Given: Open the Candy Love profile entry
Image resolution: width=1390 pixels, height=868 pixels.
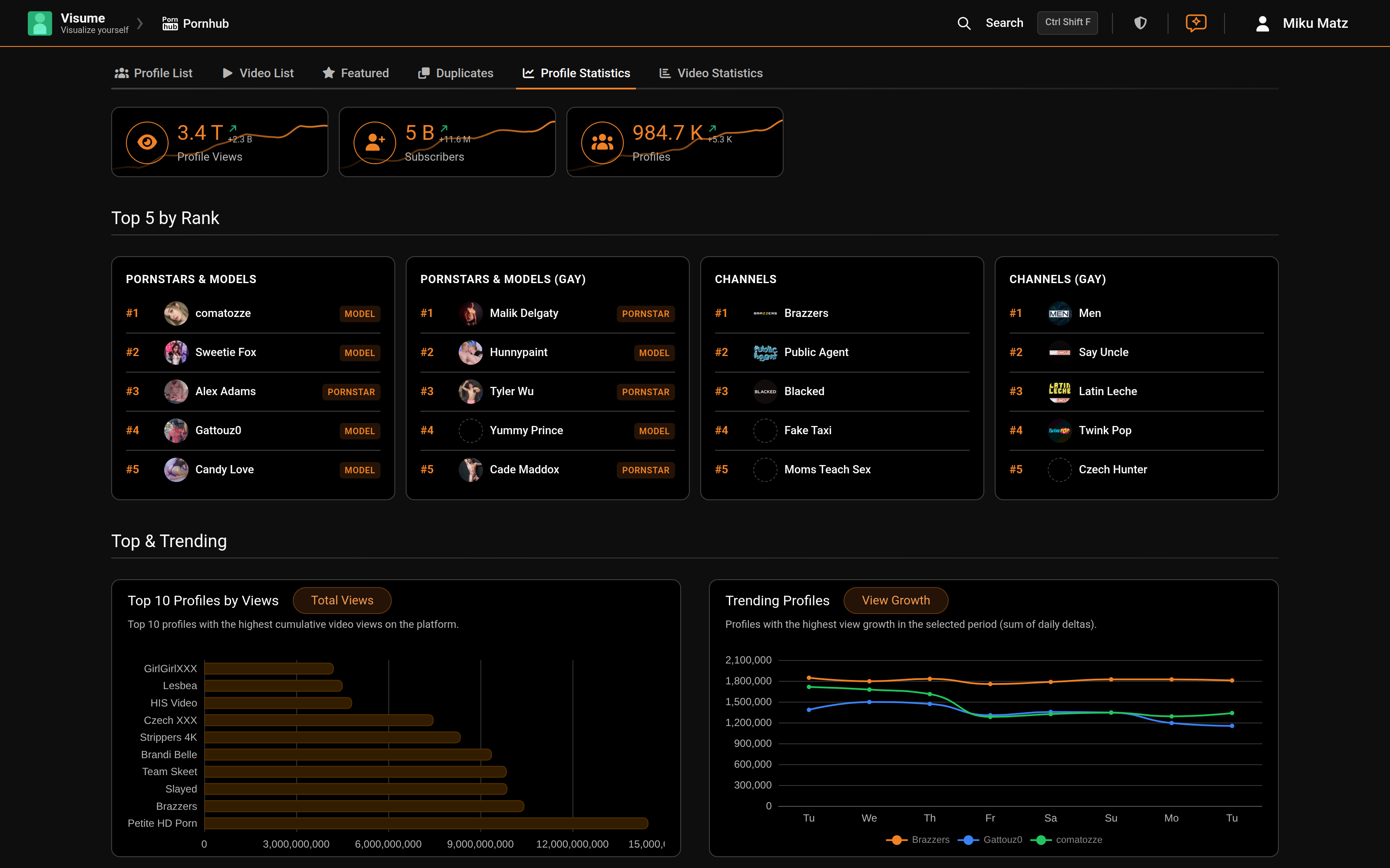Looking at the screenshot, I should [253, 469].
